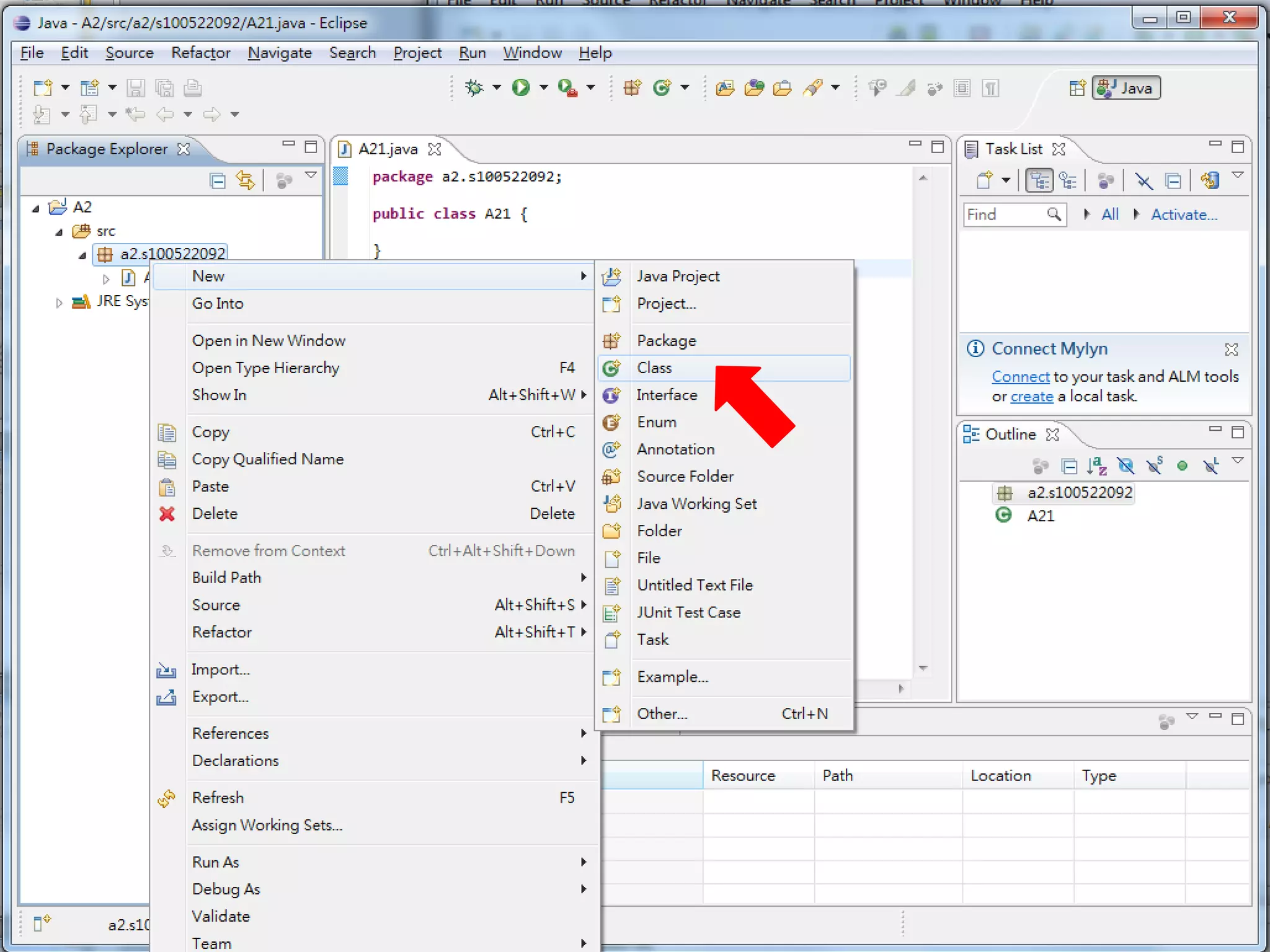Open the Refactor menu in menu bar
The width and height of the screenshot is (1270, 952).
[x=200, y=53]
